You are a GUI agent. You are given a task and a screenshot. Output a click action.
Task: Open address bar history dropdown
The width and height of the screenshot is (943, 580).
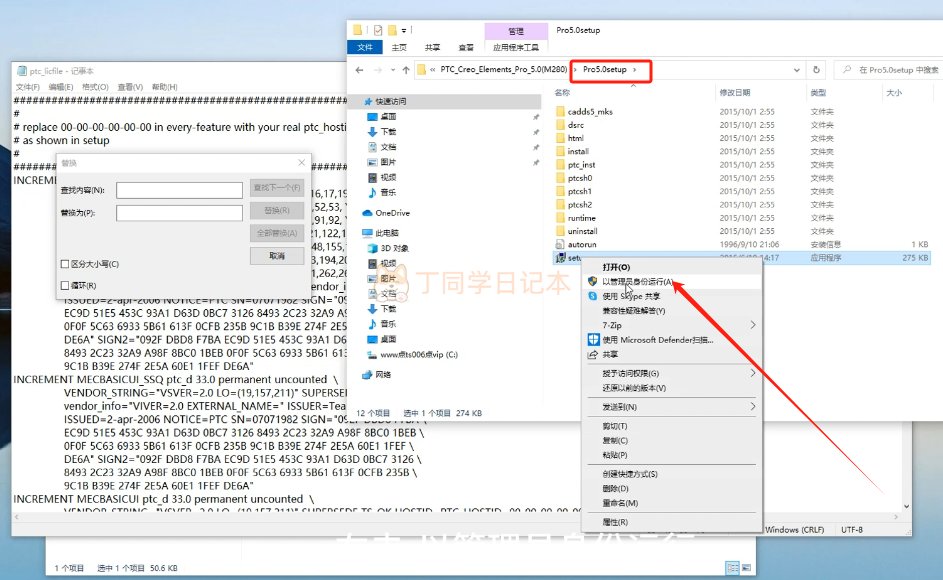coord(796,70)
